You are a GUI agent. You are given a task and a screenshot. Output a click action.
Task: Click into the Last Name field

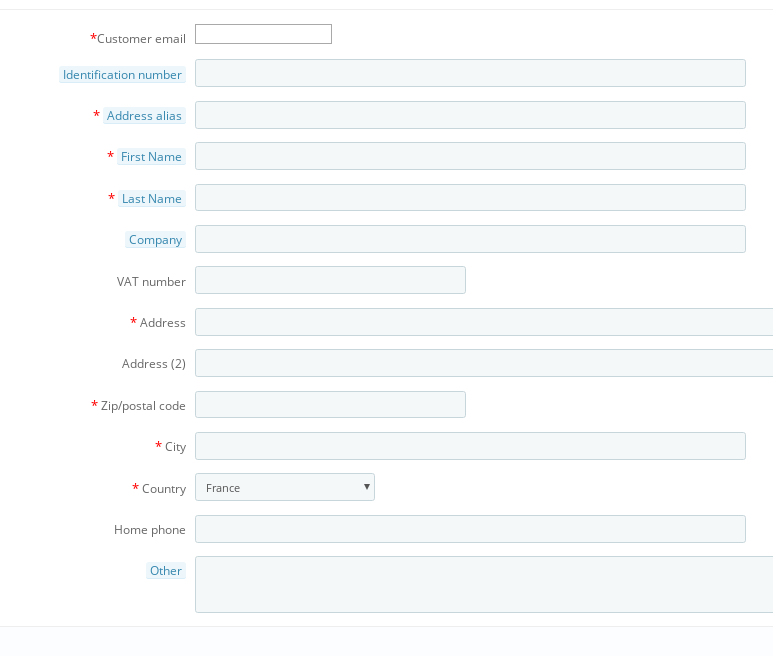[x=470, y=198]
